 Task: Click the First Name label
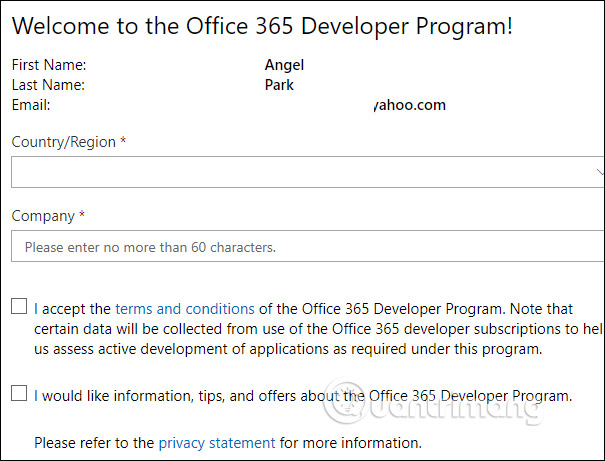pos(49,65)
